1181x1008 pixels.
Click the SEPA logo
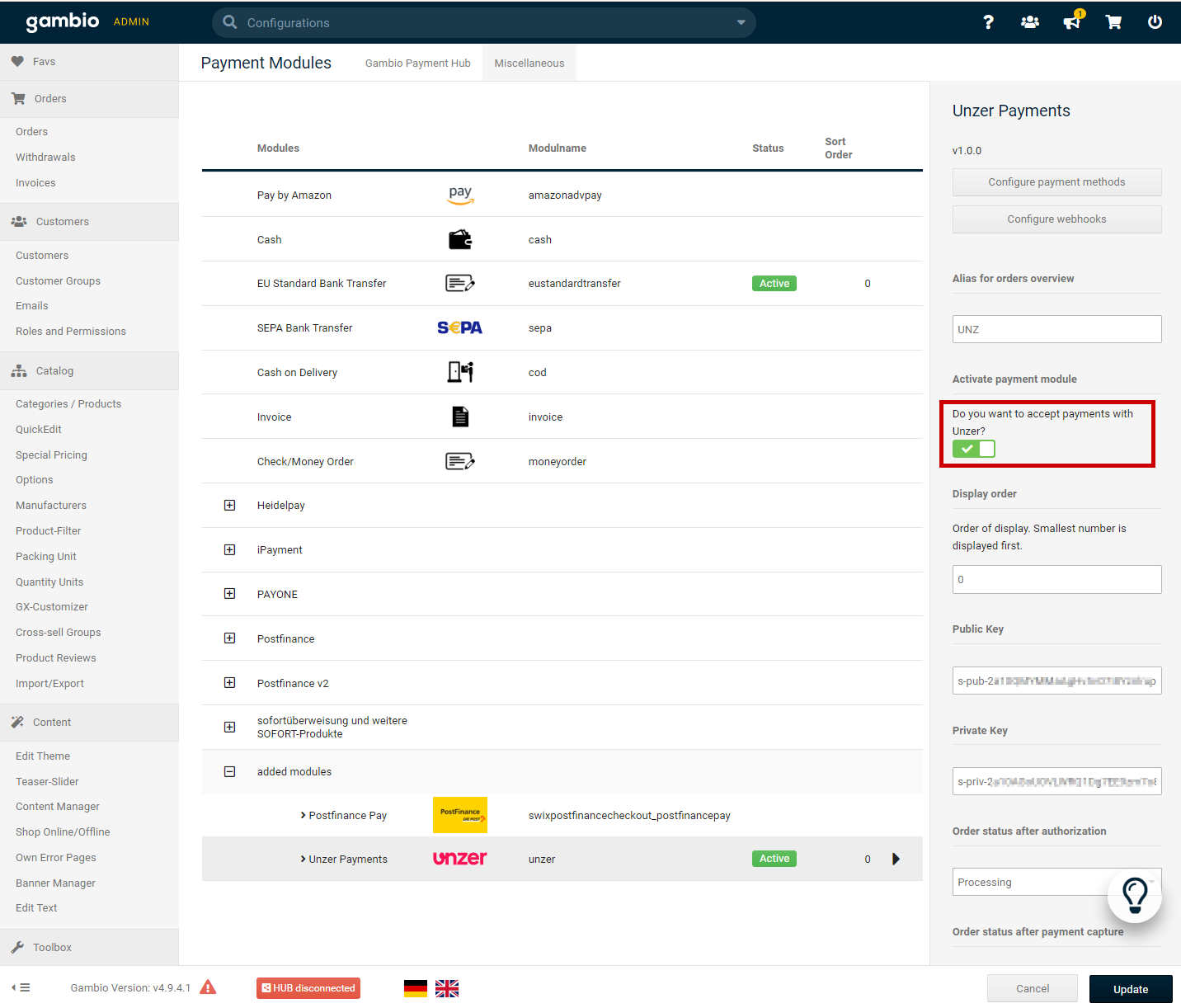(460, 327)
